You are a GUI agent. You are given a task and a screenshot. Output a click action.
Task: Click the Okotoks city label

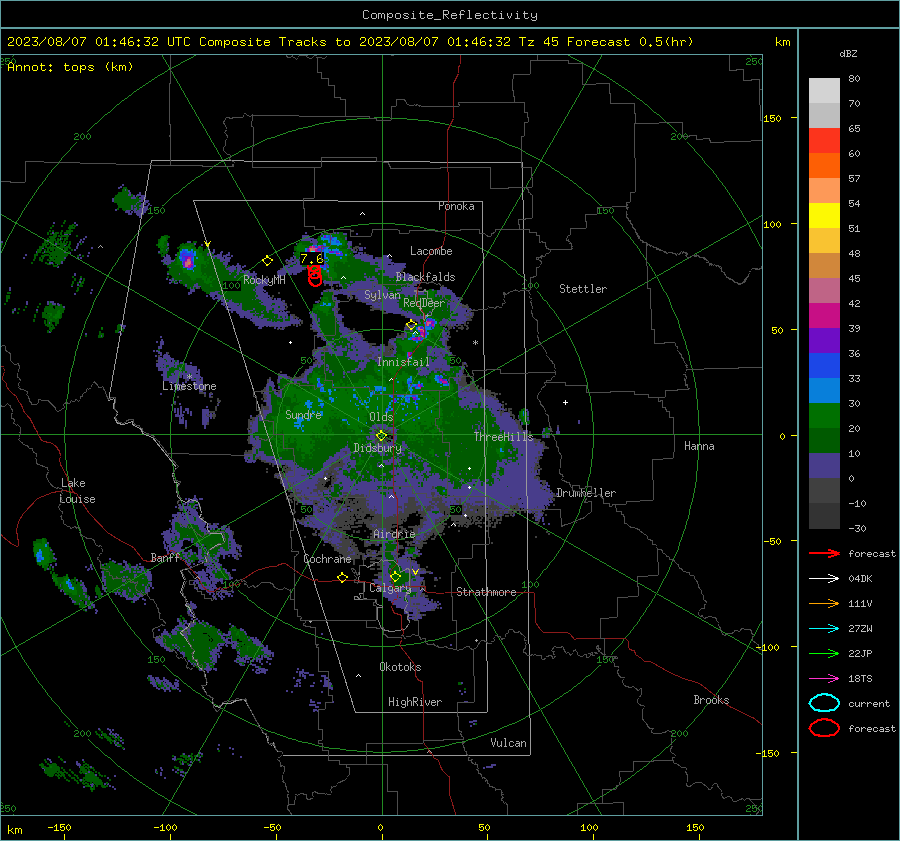click(400, 667)
